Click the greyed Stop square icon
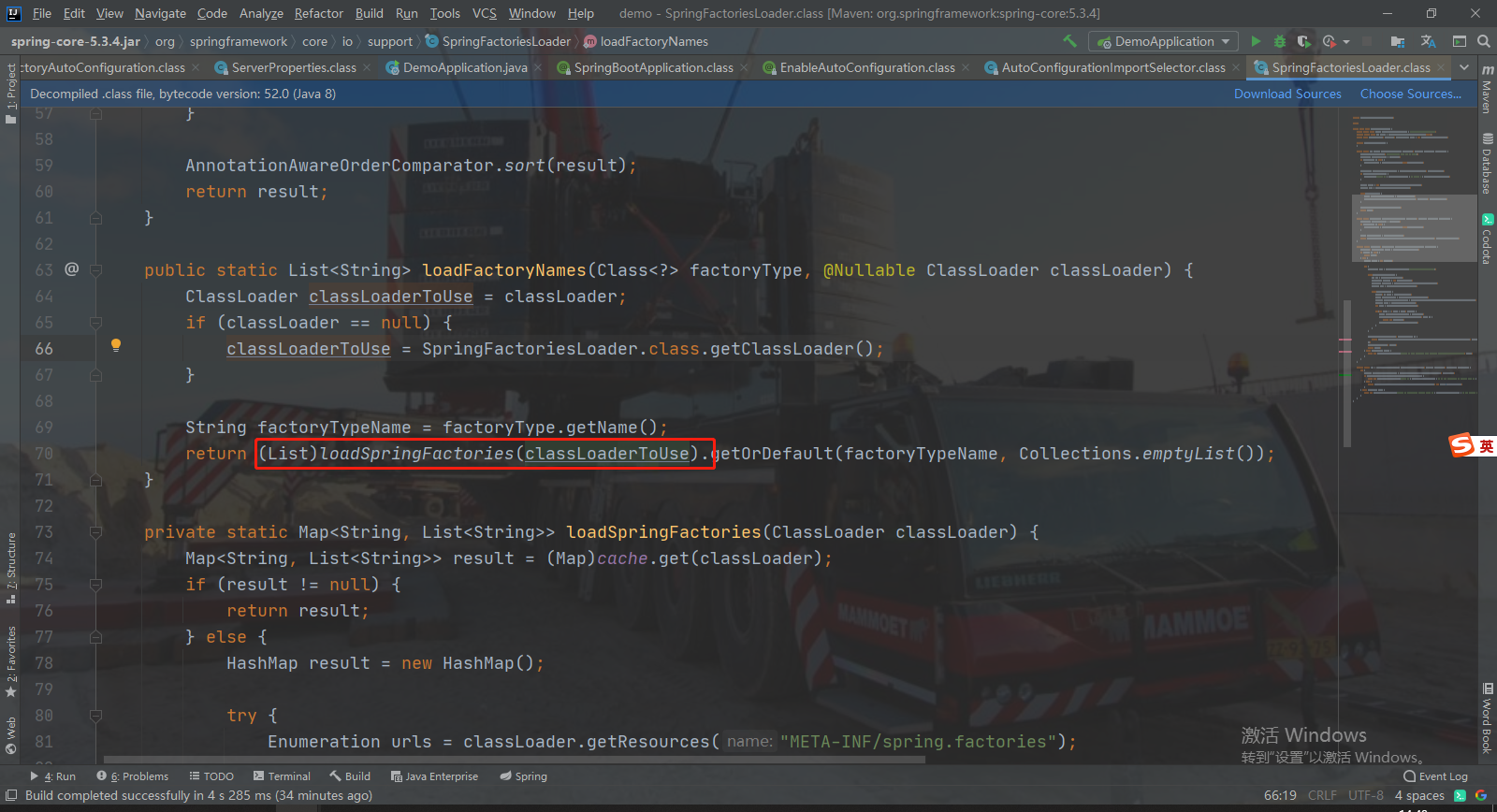The width and height of the screenshot is (1497, 812). click(x=1367, y=41)
